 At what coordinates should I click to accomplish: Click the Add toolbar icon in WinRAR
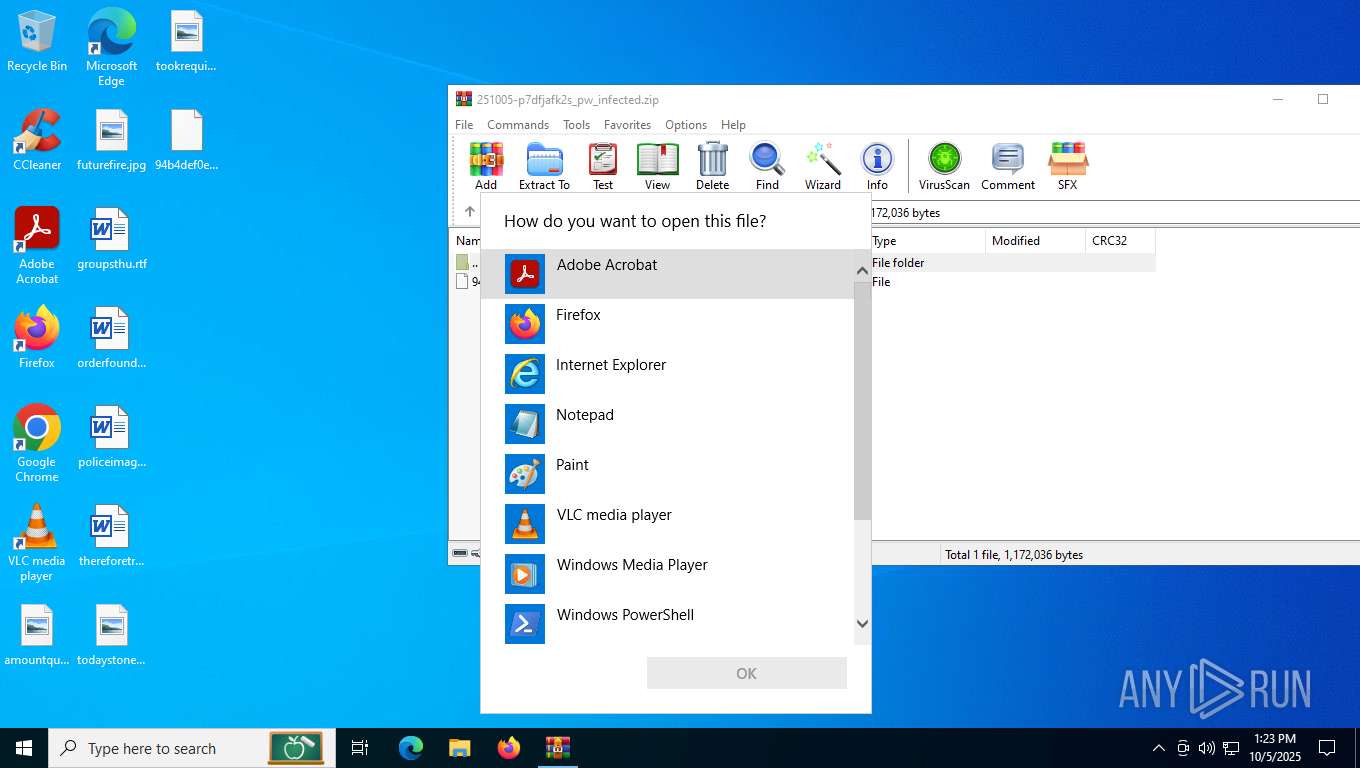[486, 165]
